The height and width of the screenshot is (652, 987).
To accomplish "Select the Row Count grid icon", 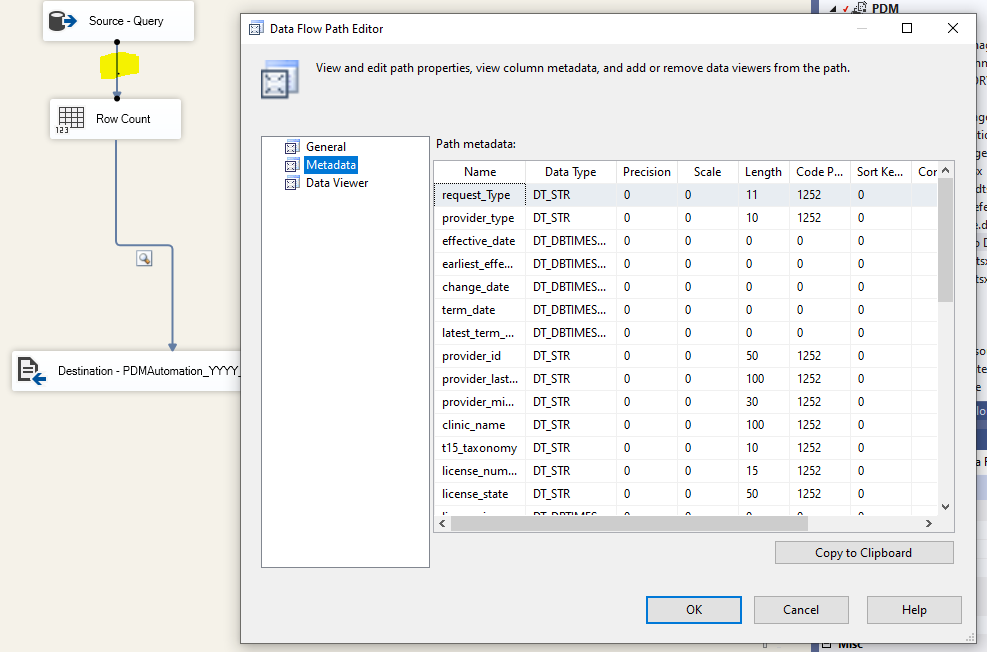I will coord(70,120).
